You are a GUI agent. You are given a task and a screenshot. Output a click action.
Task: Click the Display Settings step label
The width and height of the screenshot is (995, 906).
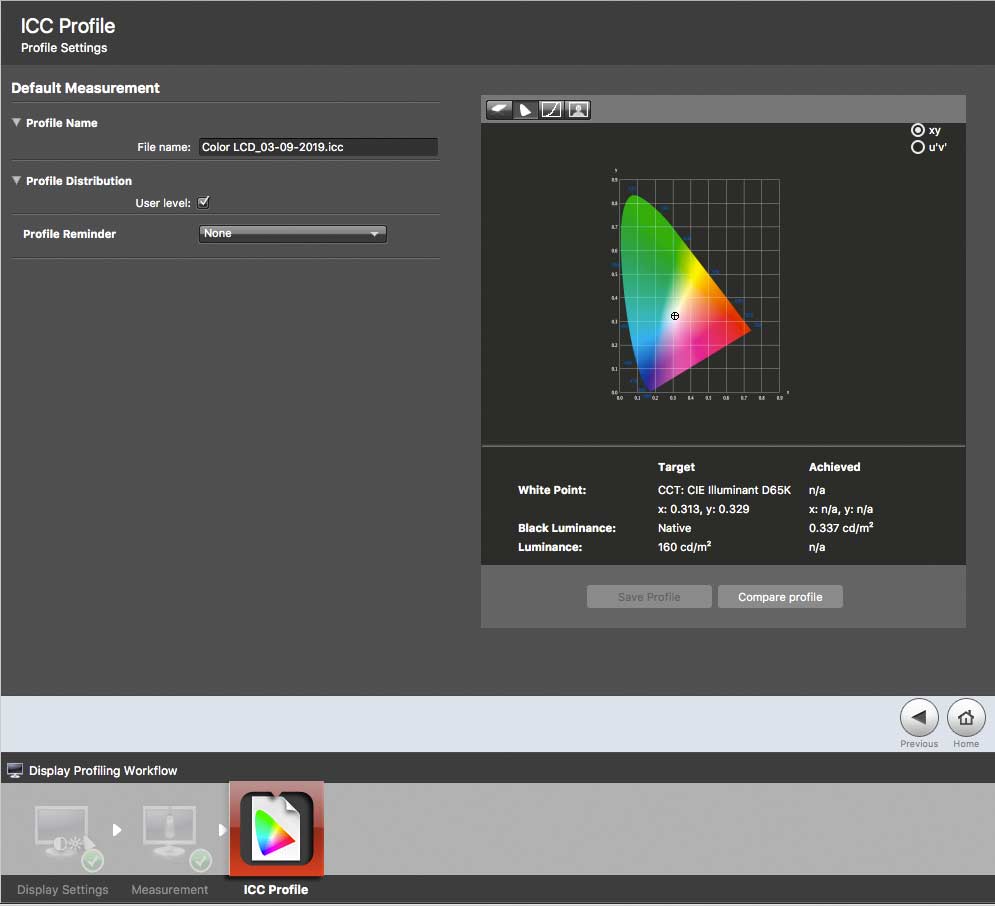[x=63, y=890]
